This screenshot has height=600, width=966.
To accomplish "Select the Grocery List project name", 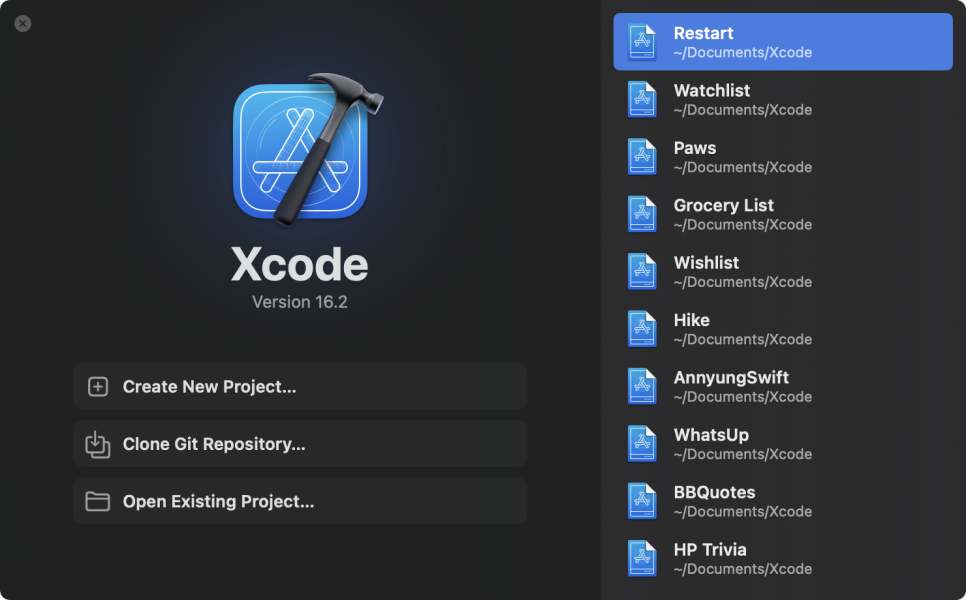I will pos(723,205).
